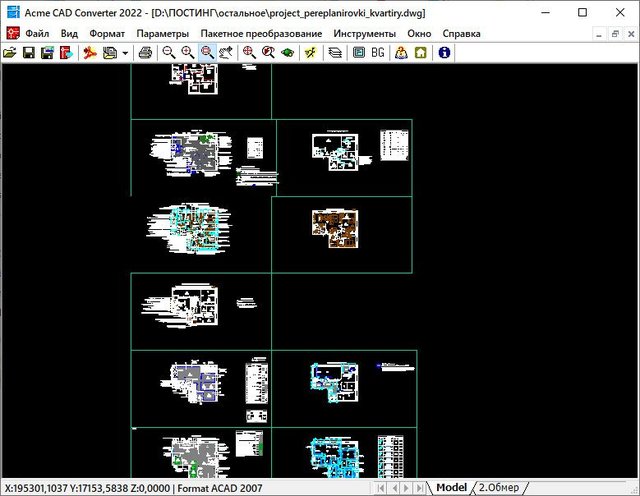Screen dimensions: 640x496
Task: Toggle the highlighted Zoom Window tool
Action: 207,52
